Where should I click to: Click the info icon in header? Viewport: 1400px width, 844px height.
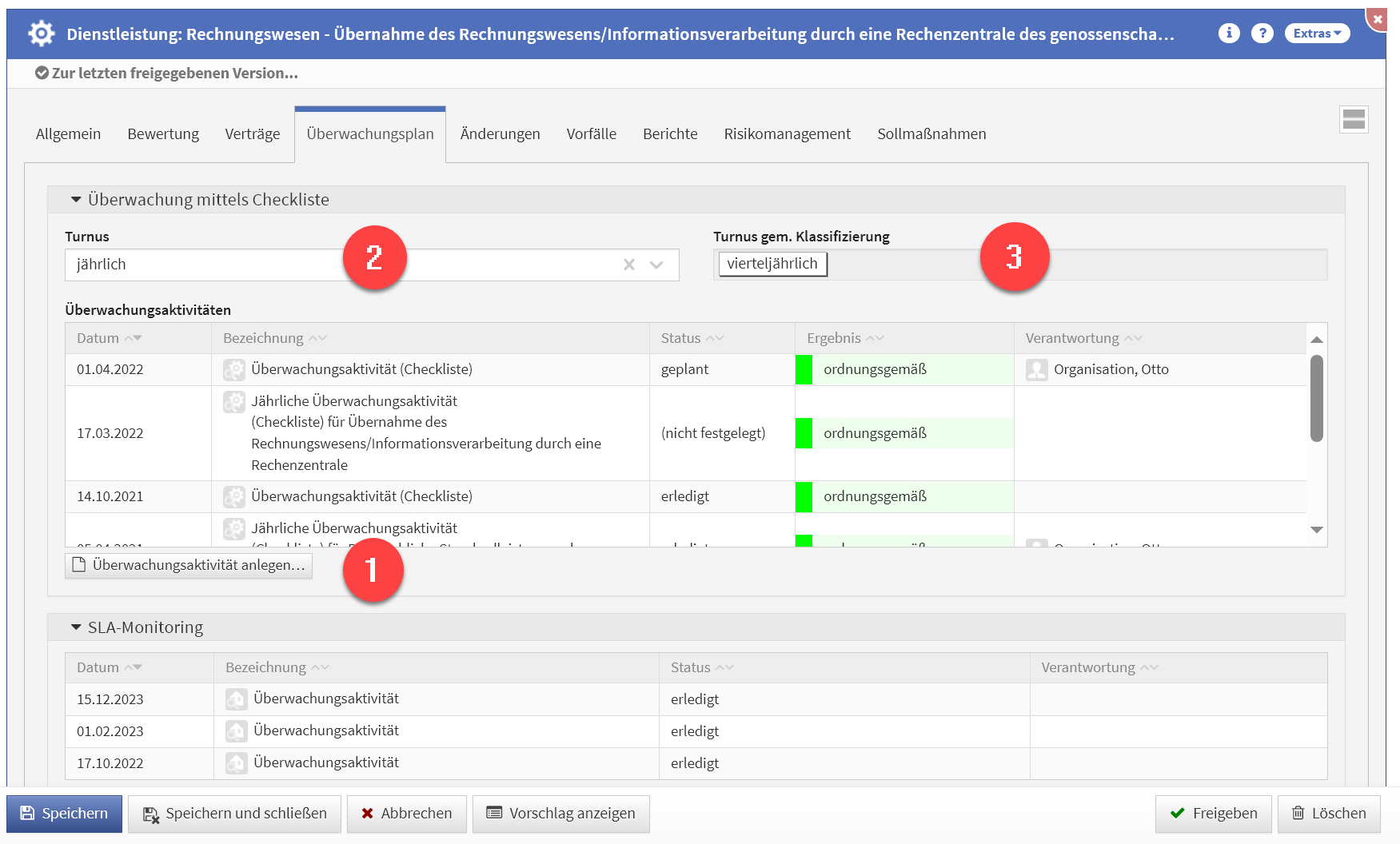[1229, 33]
